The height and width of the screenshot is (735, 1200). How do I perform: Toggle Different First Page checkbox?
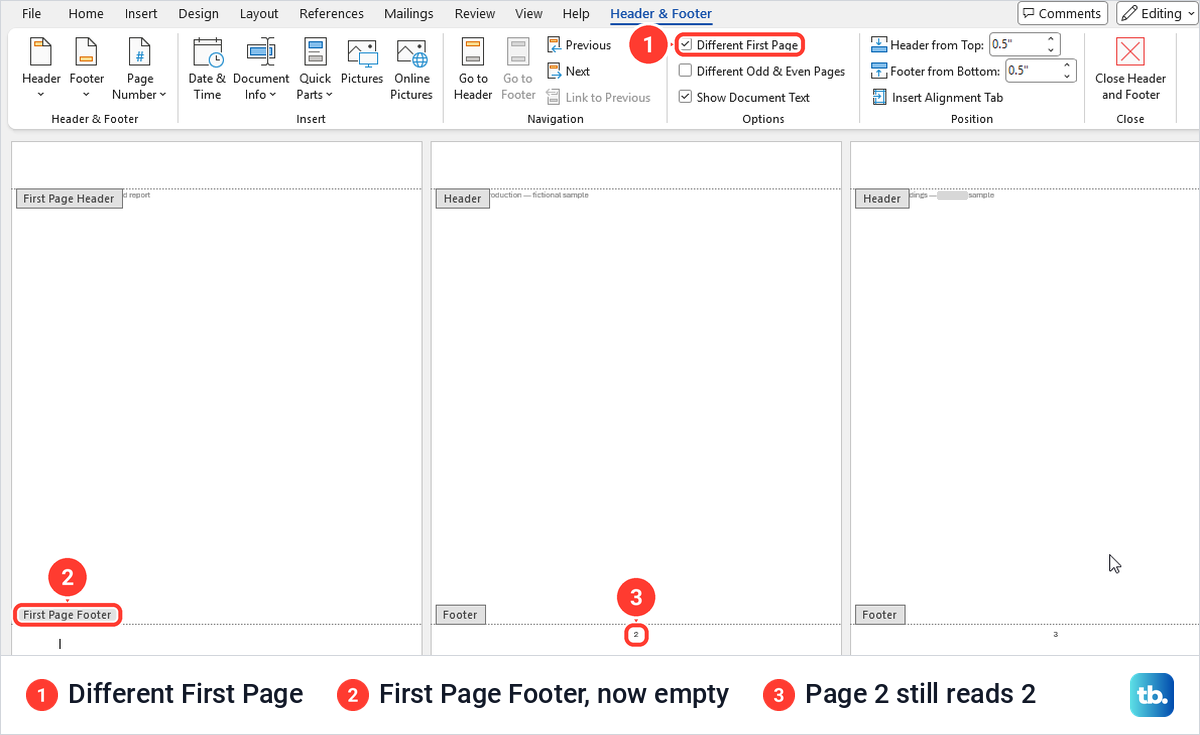(x=685, y=45)
